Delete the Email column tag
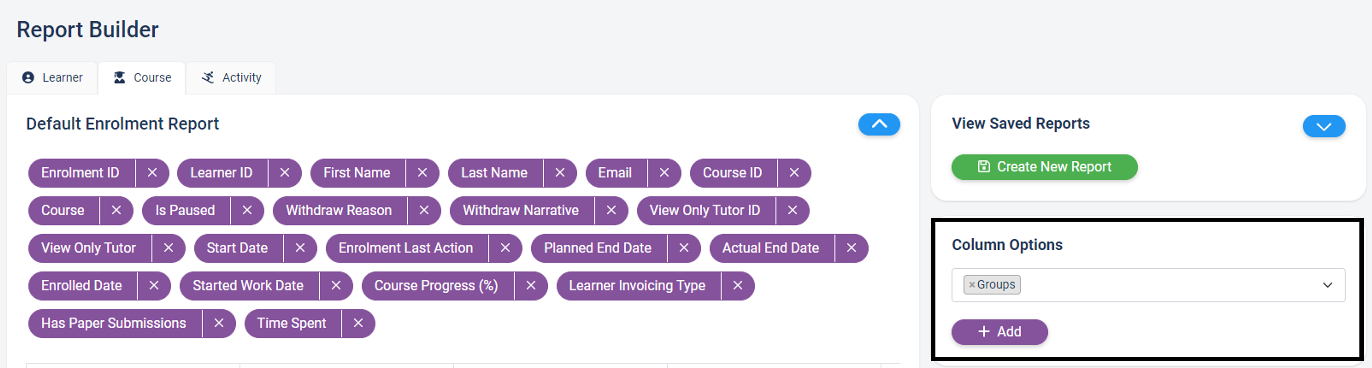The image size is (1372, 368). click(x=664, y=173)
